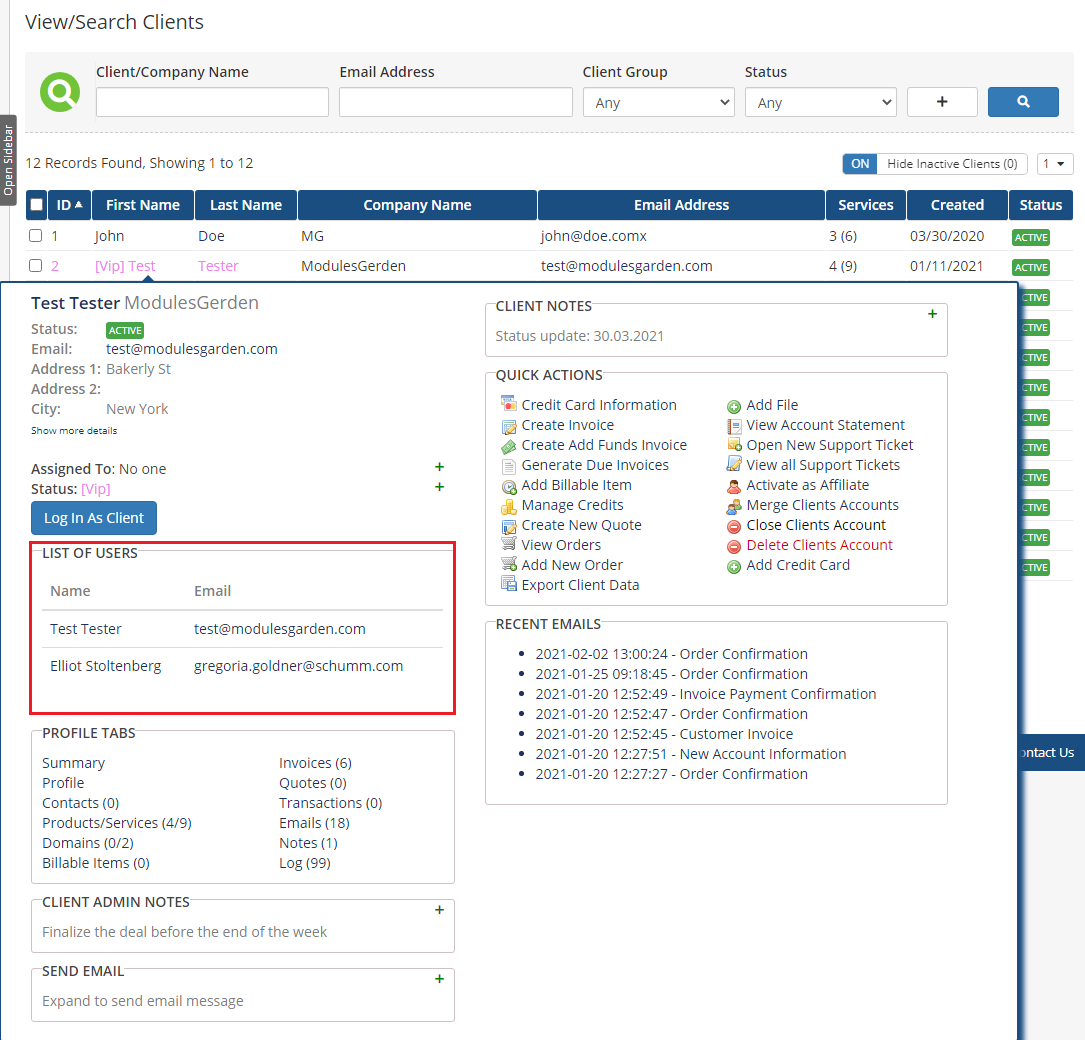Click the Add File plus icon
1085x1040 pixels.
(x=733, y=406)
